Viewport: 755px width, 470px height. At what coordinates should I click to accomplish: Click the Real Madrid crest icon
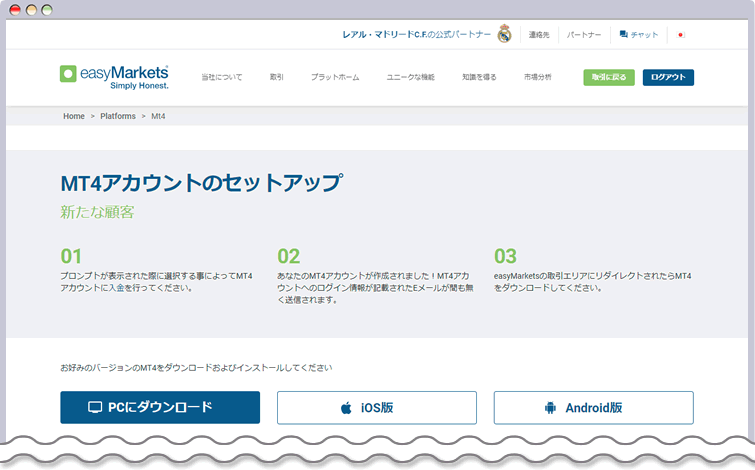pyautogui.click(x=504, y=34)
